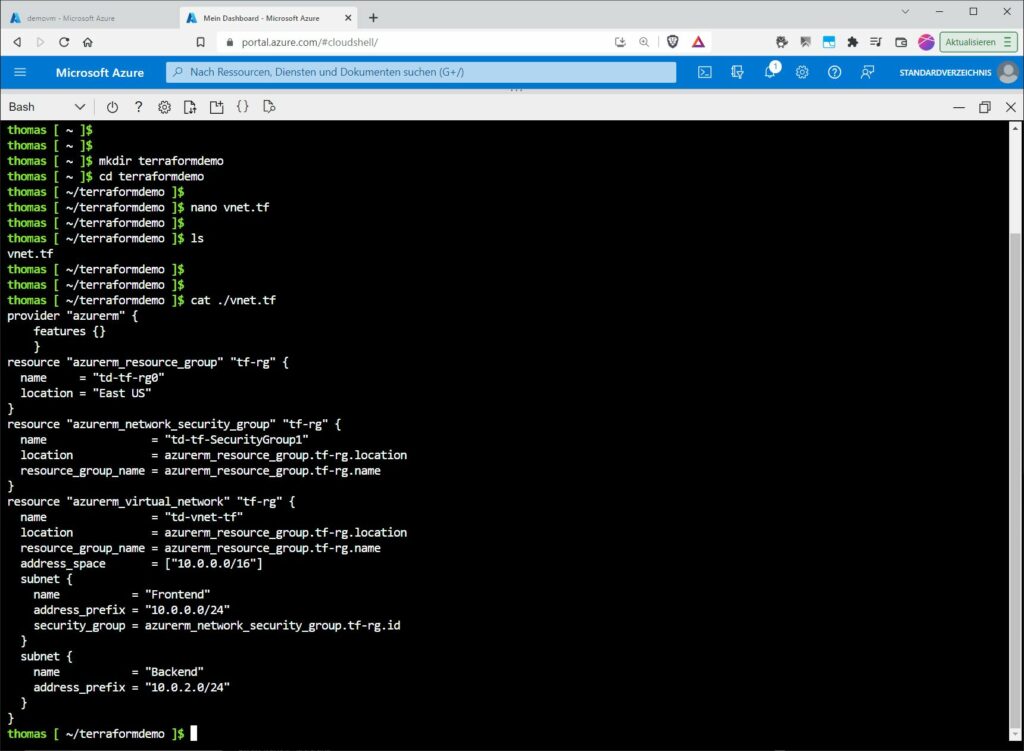Click the address_space ["10.0.0.0/16"] line

pos(141,564)
